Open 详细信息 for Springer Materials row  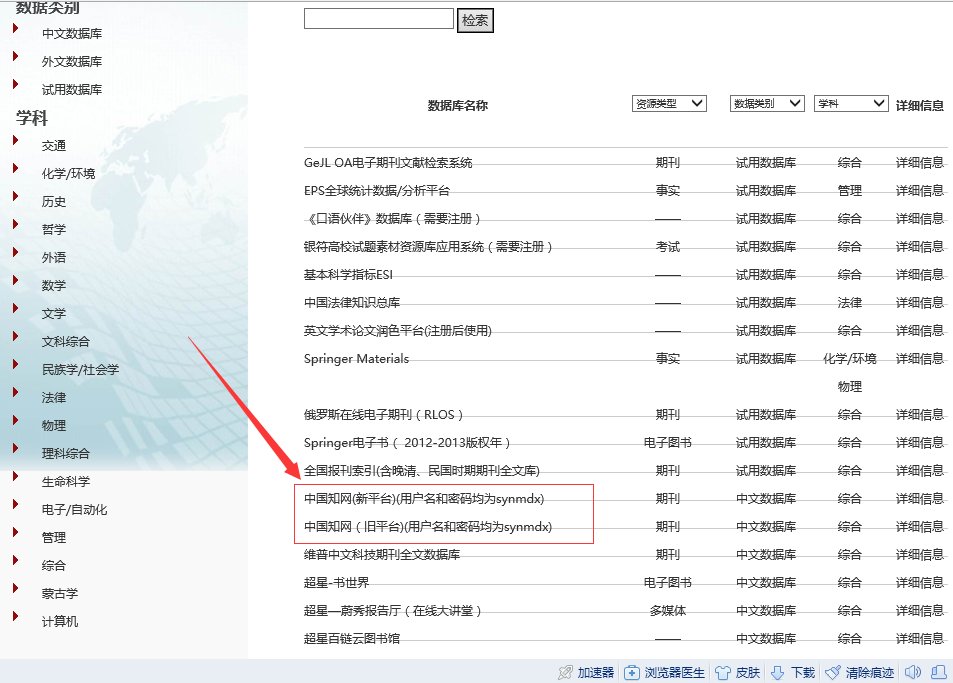click(x=920, y=358)
